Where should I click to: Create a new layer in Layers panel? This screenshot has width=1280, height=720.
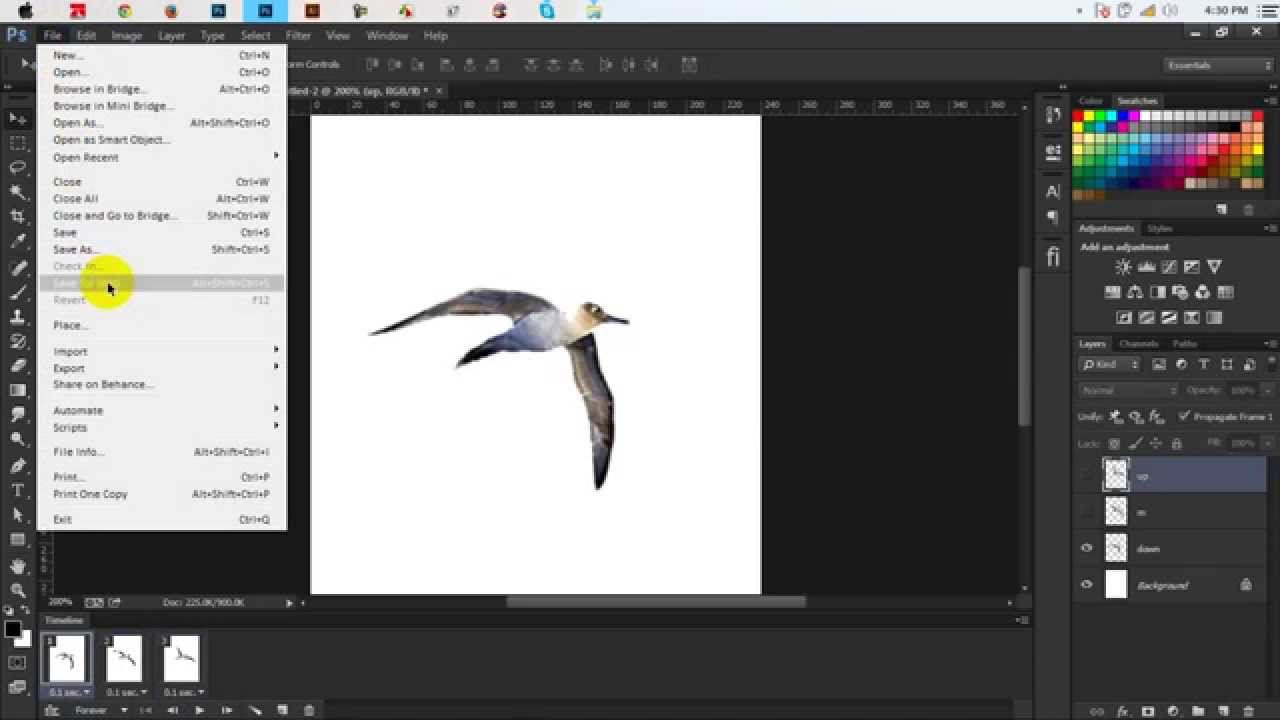point(1225,712)
